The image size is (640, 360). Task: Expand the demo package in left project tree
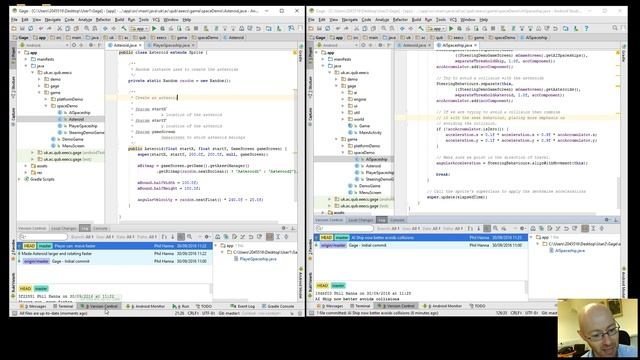[40, 79]
